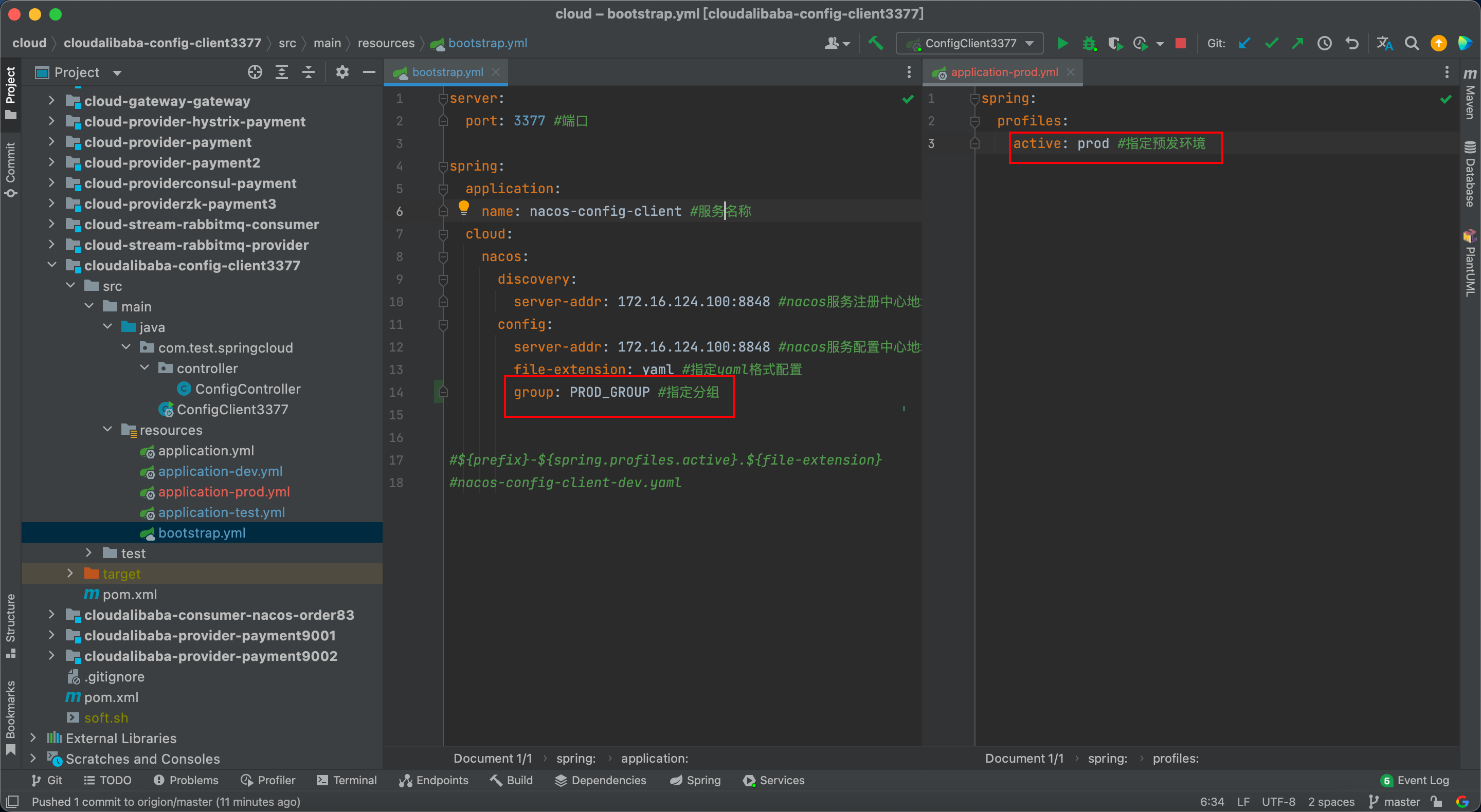Toggle fold marker on line 7 cloud
Image resolution: width=1481 pixels, height=812 pixels.
pyautogui.click(x=443, y=234)
